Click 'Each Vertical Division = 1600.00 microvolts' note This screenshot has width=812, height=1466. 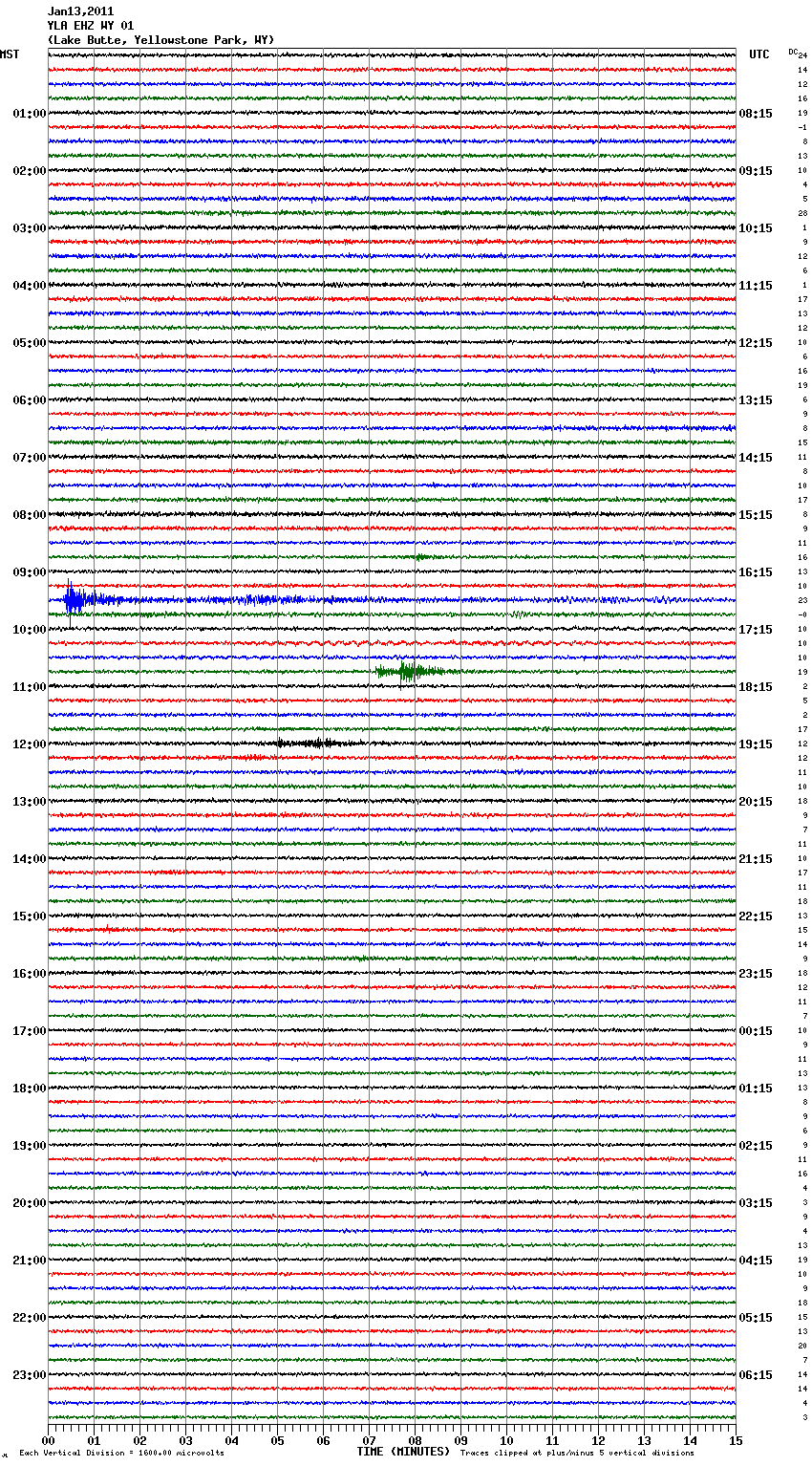tap(121, 1454)
